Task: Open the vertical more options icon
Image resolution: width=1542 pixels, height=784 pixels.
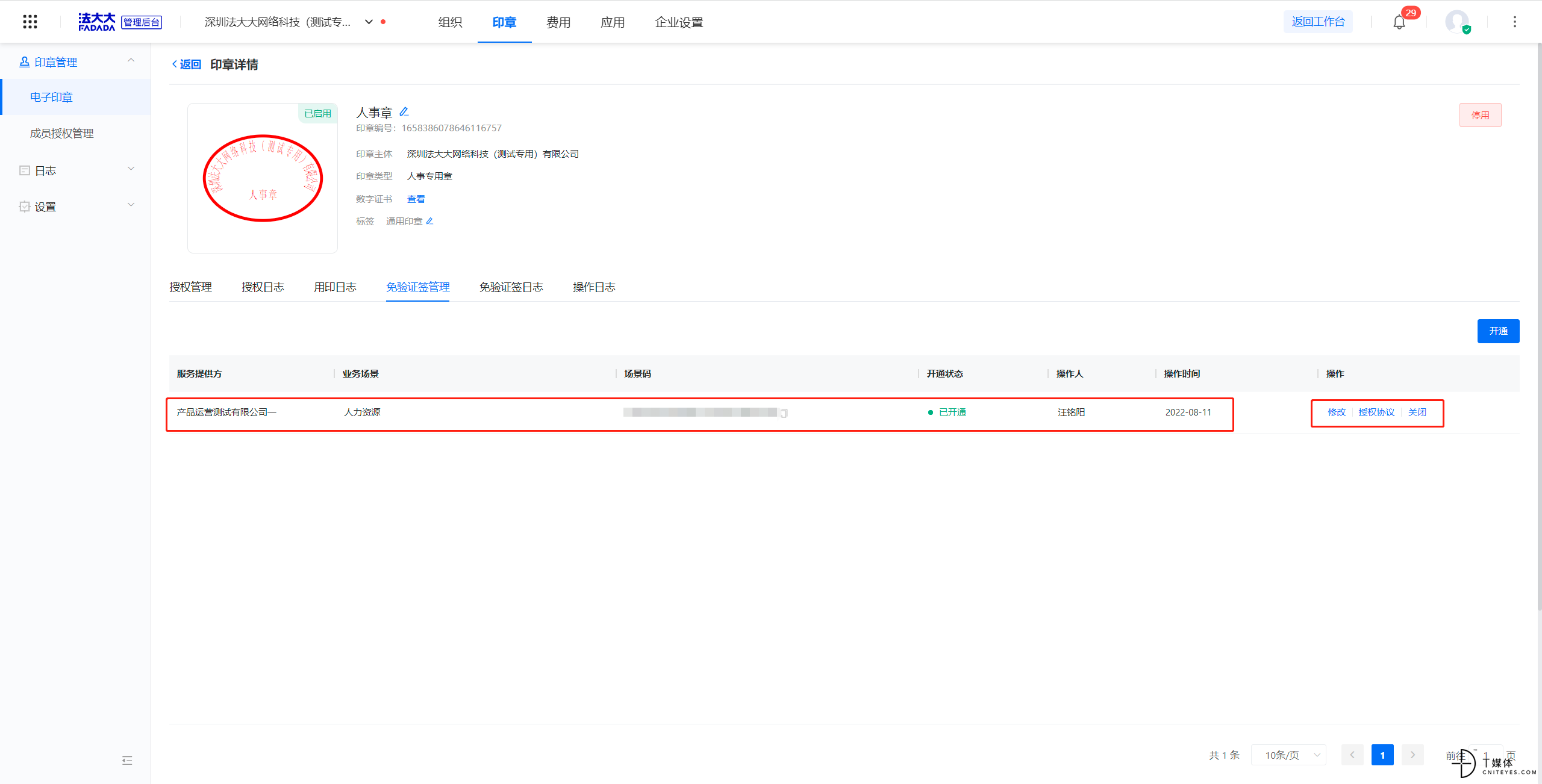Action: [x=1515, y=22]
